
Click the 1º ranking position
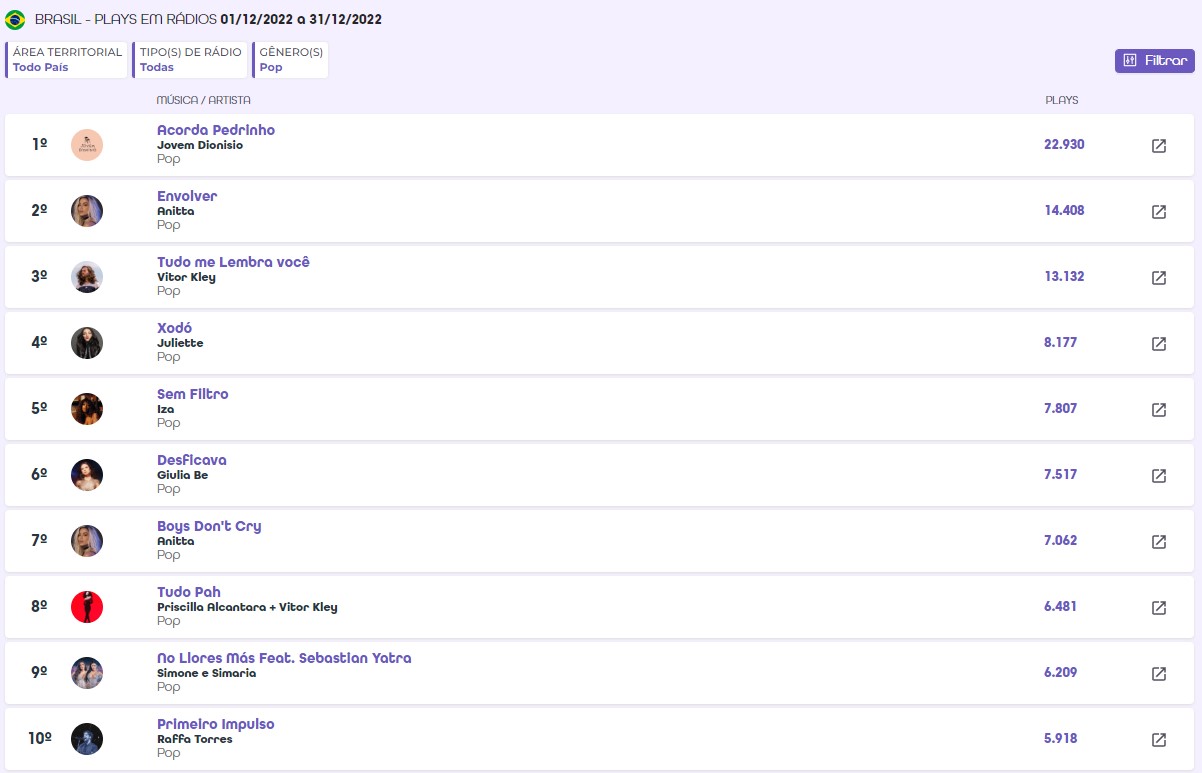click(40, 145)
